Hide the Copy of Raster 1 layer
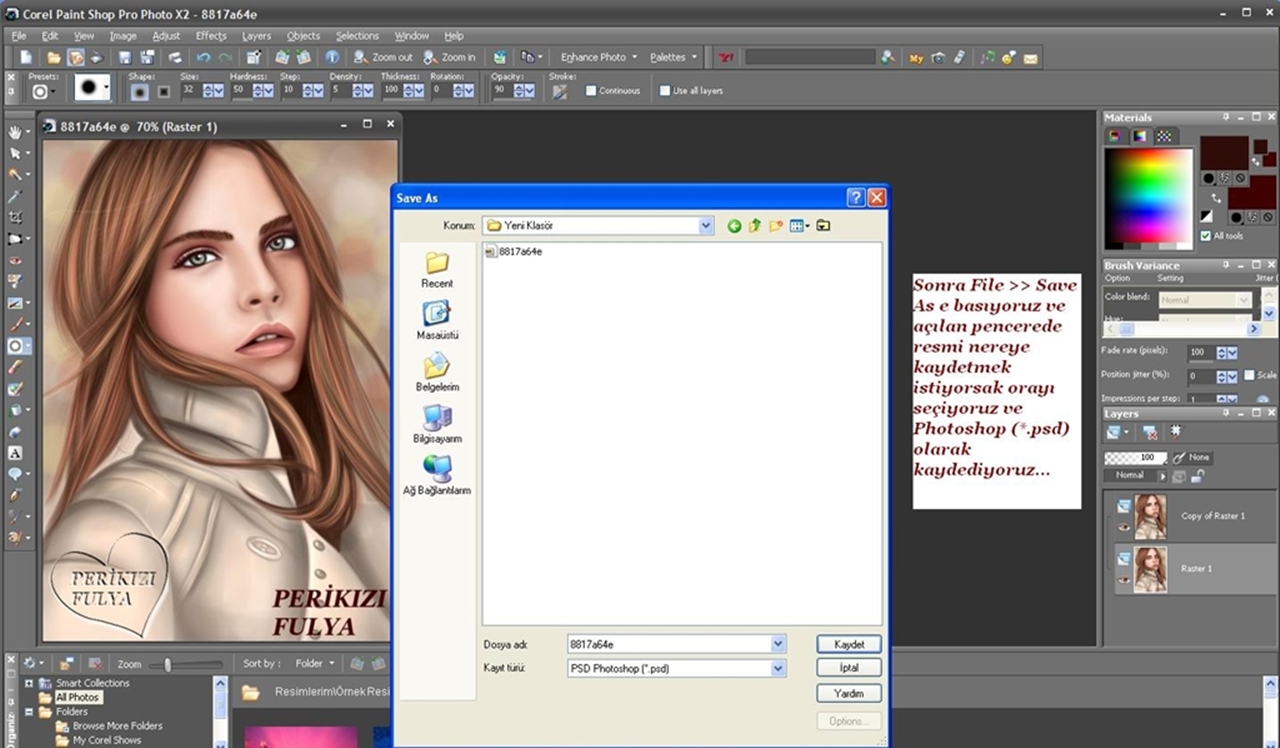The image size is (1280, 748). pos(1124,526)
